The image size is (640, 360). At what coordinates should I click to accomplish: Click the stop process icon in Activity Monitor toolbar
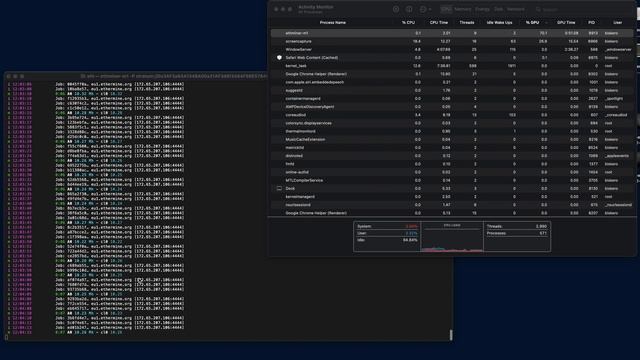396,9
